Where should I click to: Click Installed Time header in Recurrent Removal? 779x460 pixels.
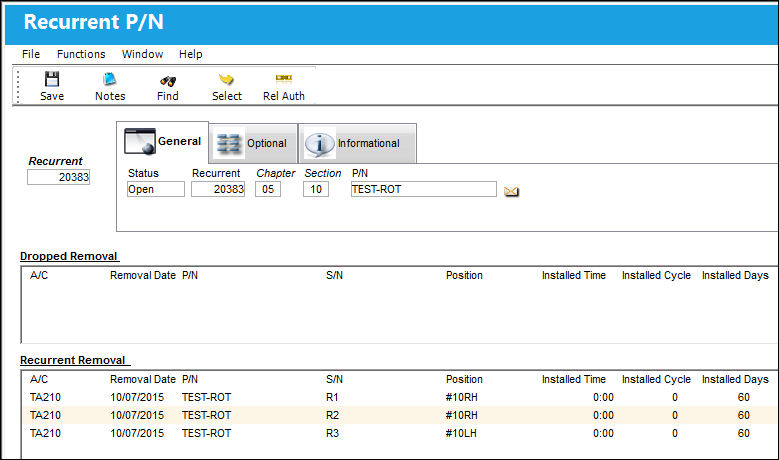(574, 380)
